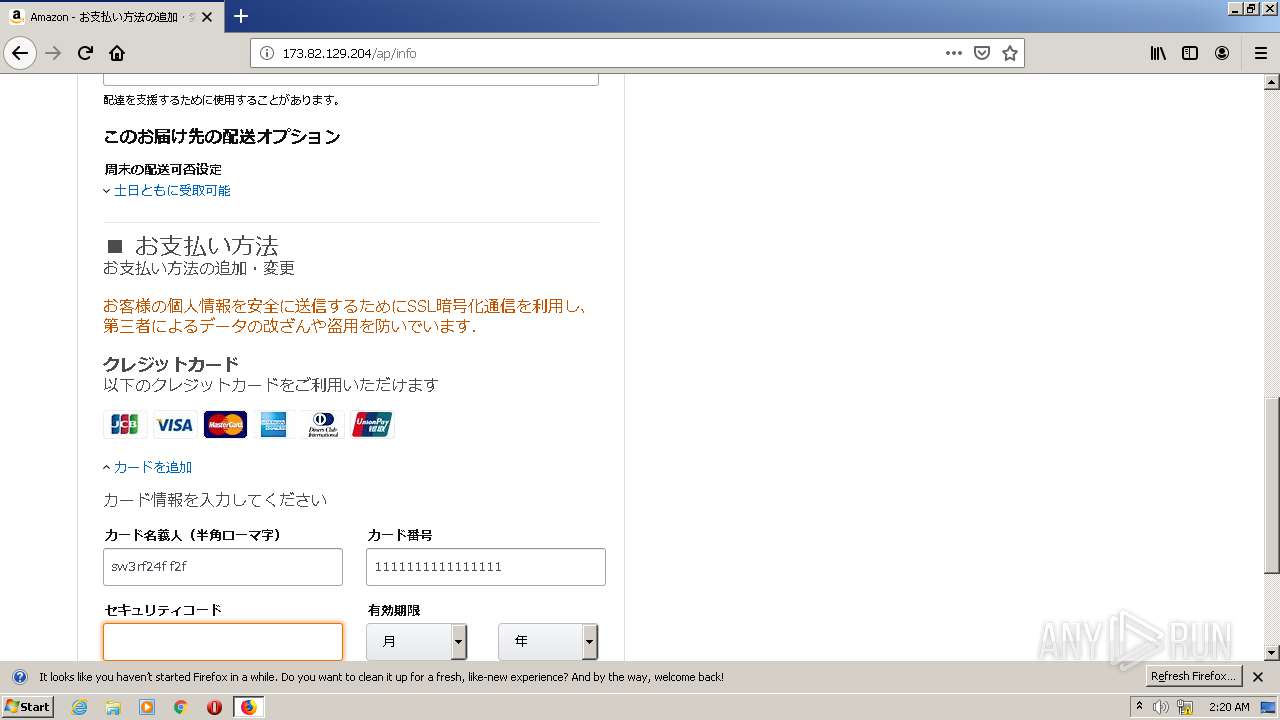Viewport: 1280px width, 720px height.
Task: Click the UnionPay logo
Action: 373,425
